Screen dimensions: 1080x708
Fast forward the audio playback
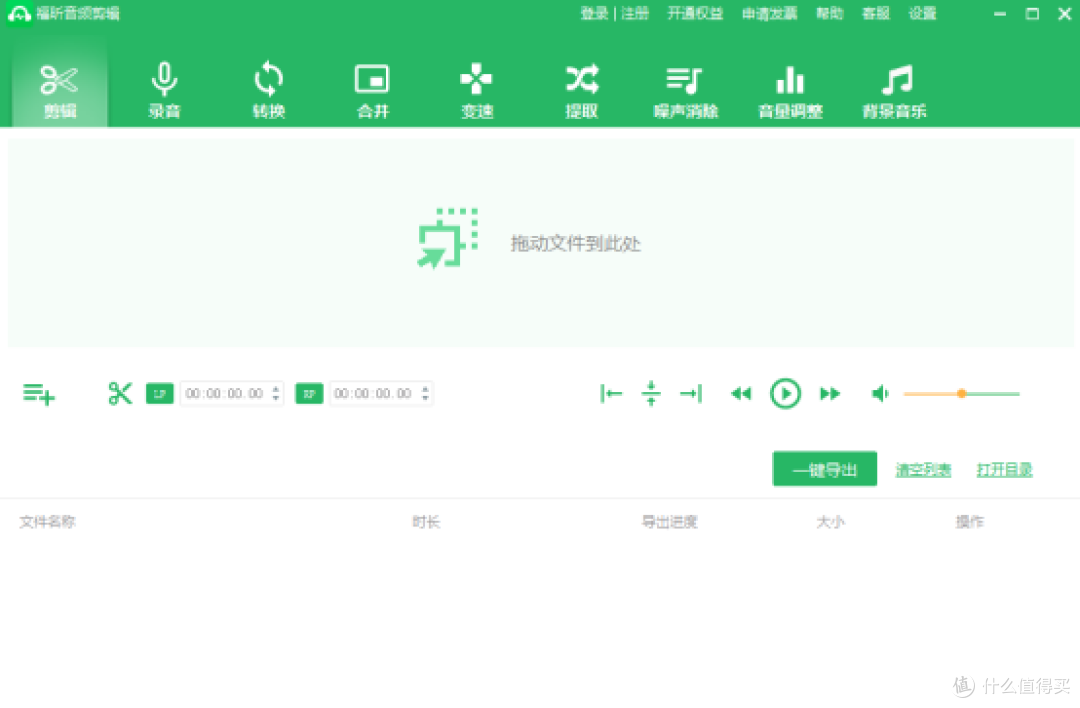point(830,393)
